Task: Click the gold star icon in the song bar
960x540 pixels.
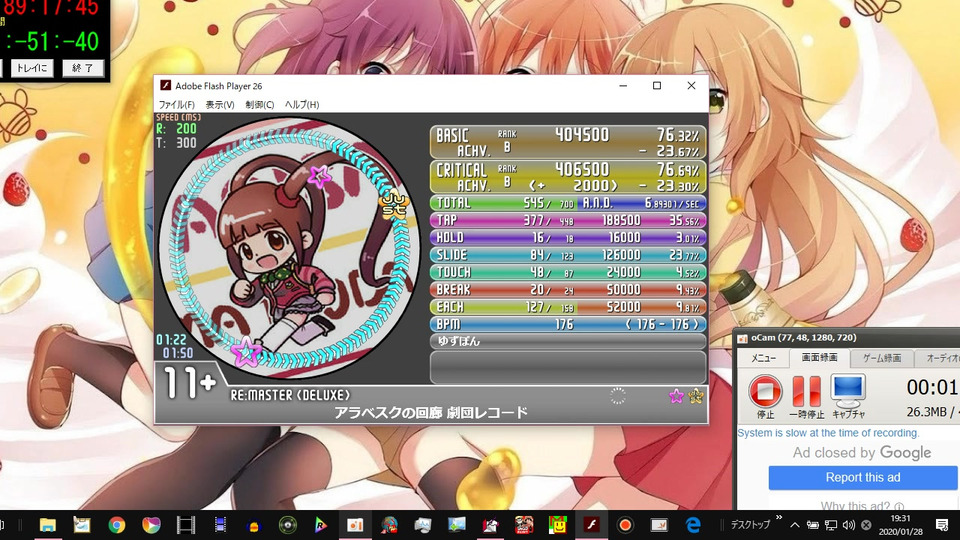Action: 696,396
